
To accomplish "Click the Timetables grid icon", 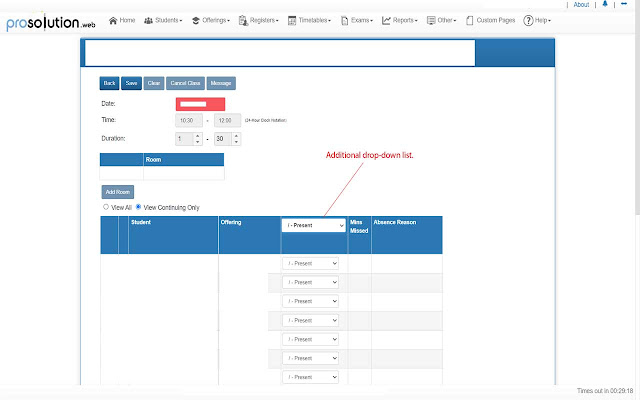I will coord(292,20).
